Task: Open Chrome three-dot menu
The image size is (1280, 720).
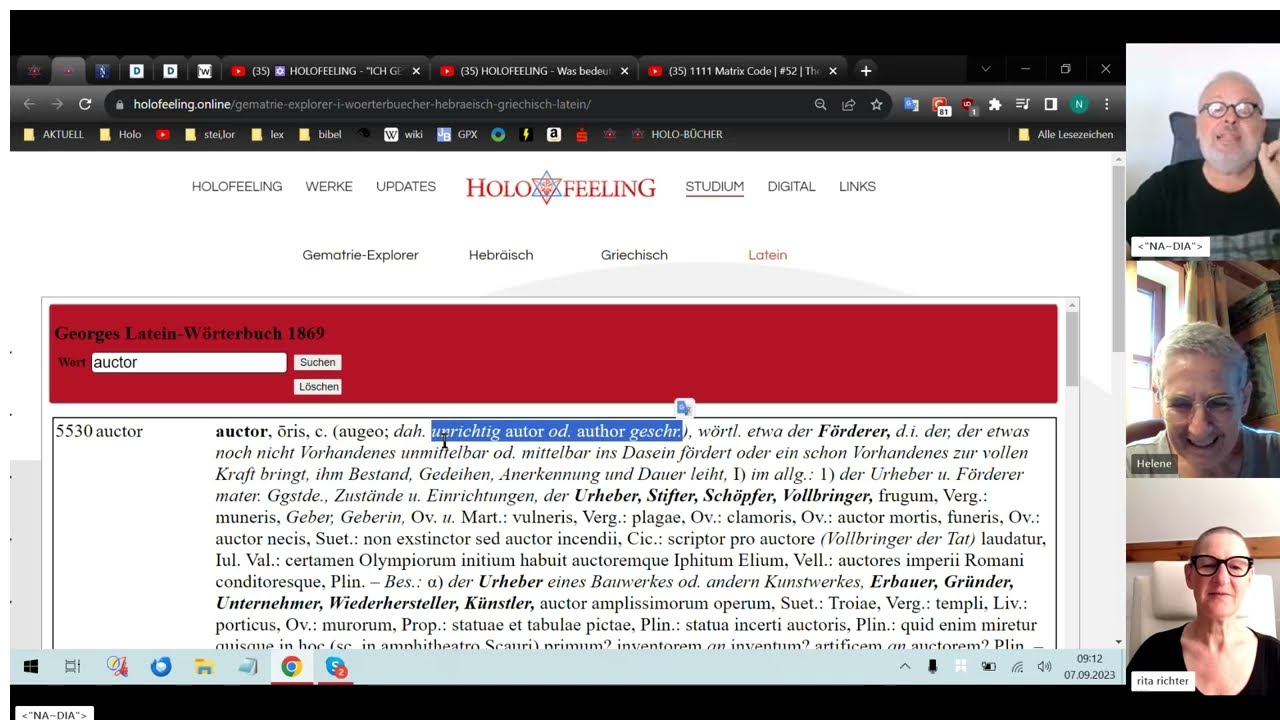Action: (x=1106, y=104)
